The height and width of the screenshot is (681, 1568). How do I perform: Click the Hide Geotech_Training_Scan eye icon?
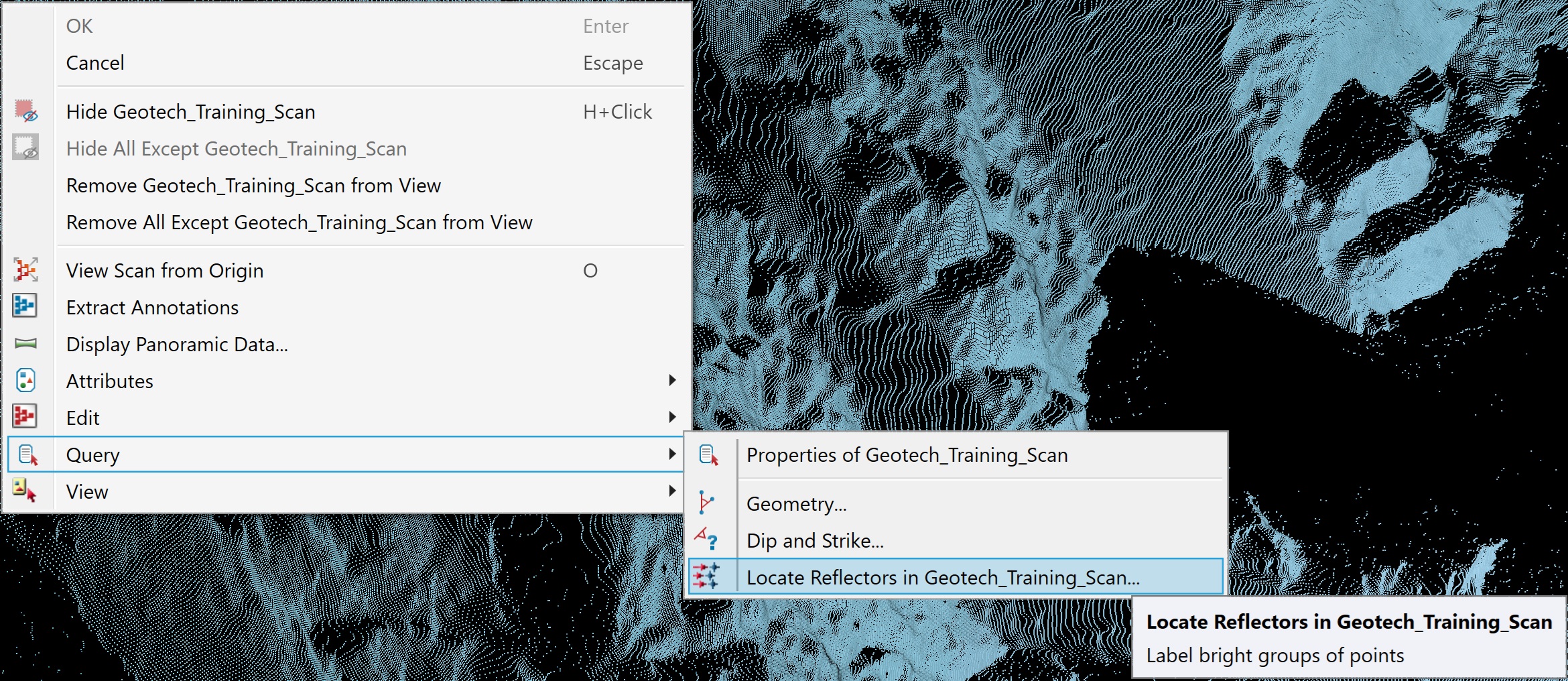point(26,111)
